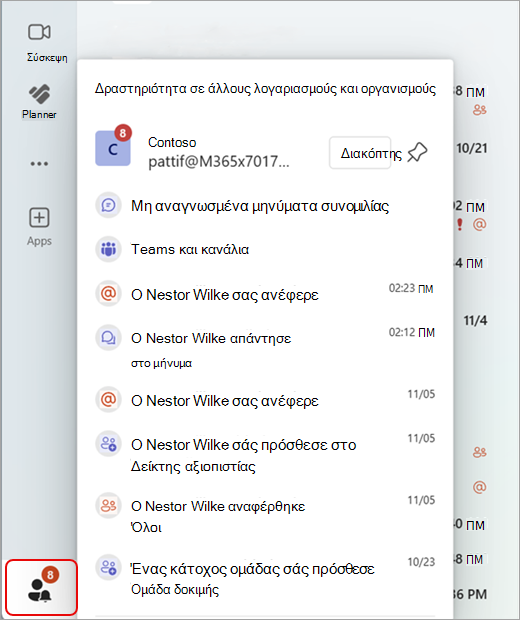Open Δείκτης αξιοπιστίας team-added notification

pos(265,455)
